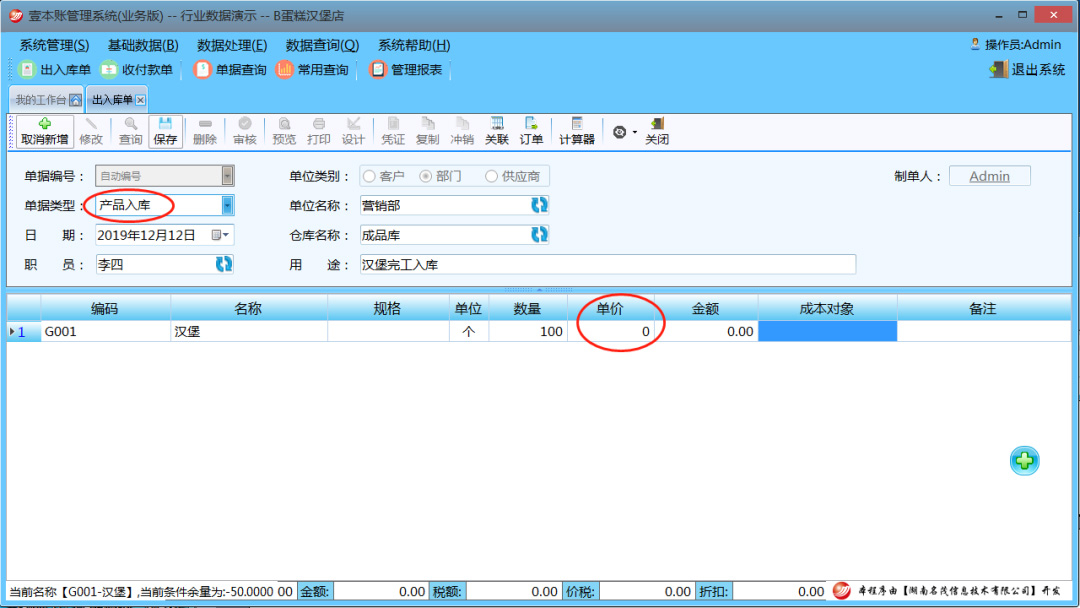Open the 数据处理(E) menu

point(231,45)
